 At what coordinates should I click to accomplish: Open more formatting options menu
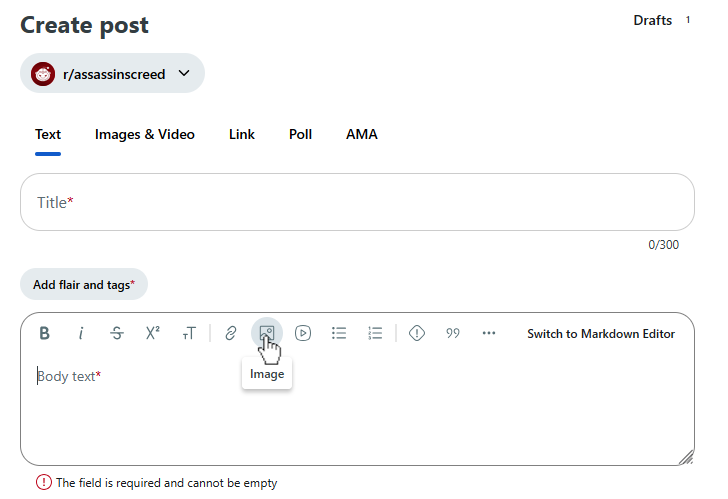point(489,334)
